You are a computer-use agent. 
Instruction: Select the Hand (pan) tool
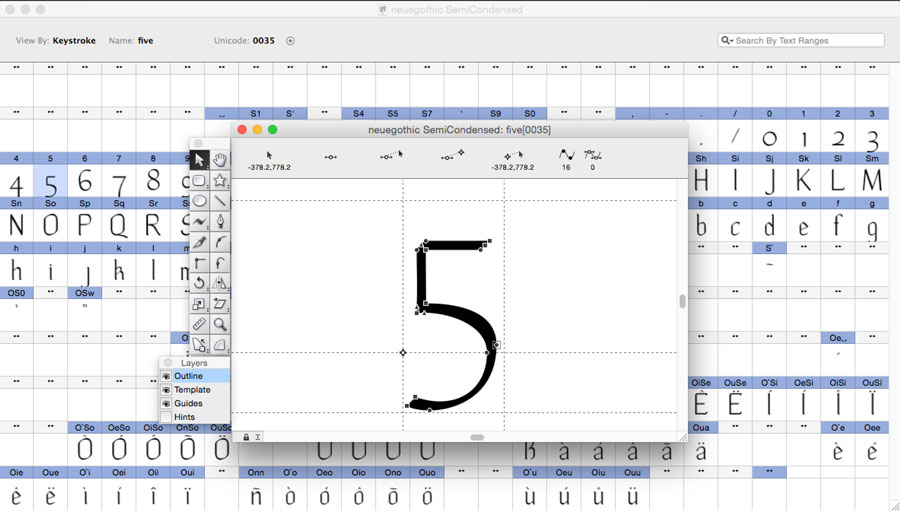pos(220,160)
